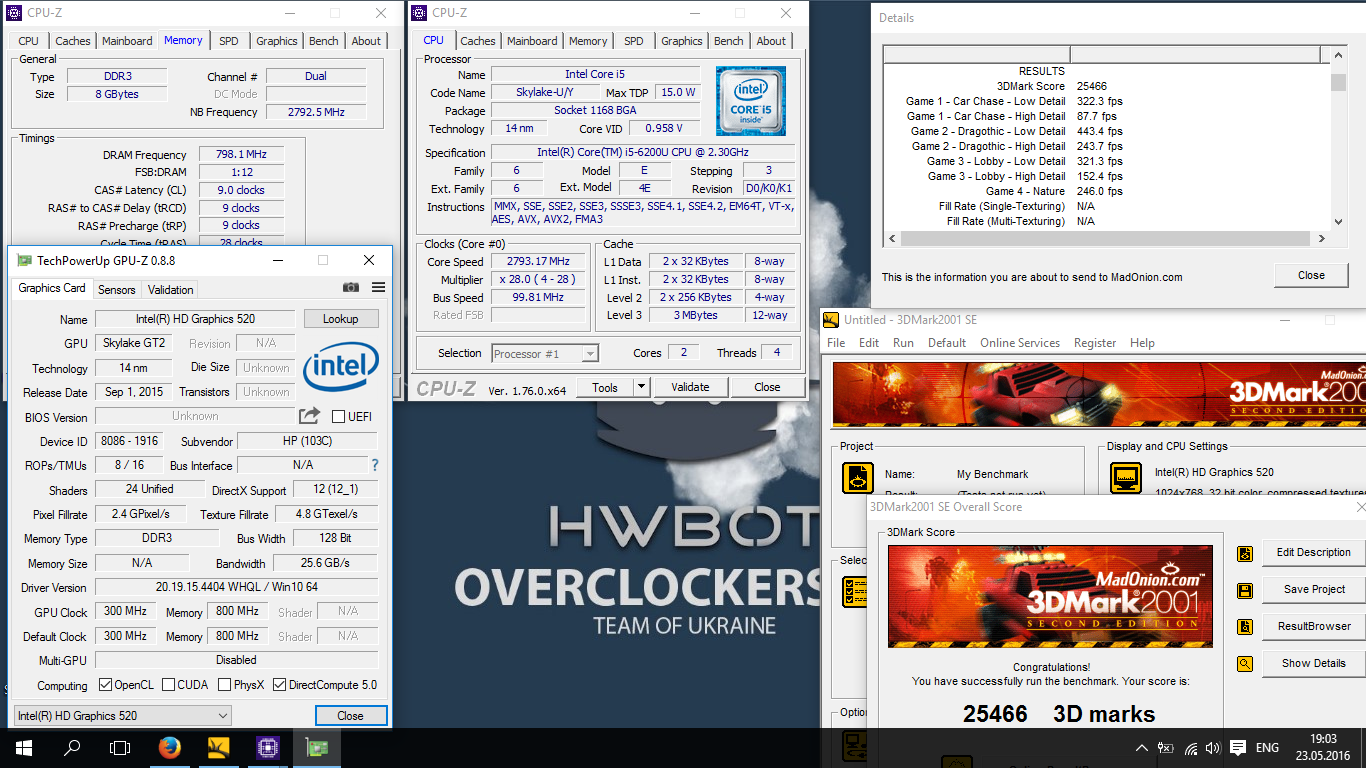Click the Wi-Fi network tray icon
The width and height of the screenshot is (1366, 768).
(1190, 748)
